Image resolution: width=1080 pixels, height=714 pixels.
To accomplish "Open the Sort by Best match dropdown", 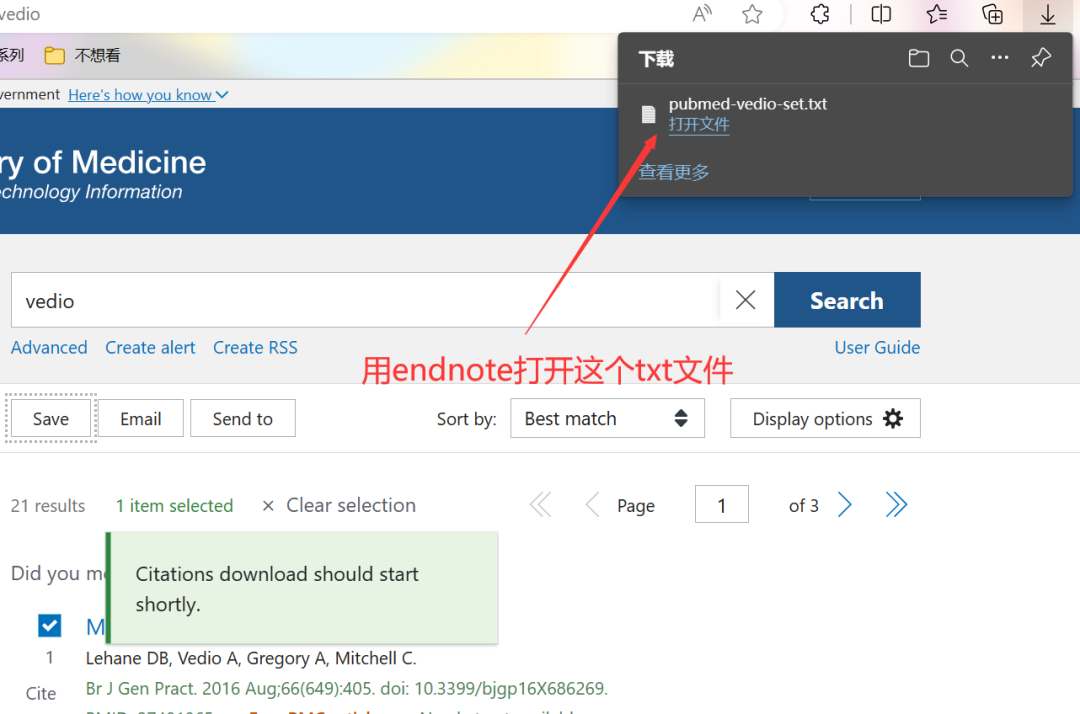I will pos(607,418).
